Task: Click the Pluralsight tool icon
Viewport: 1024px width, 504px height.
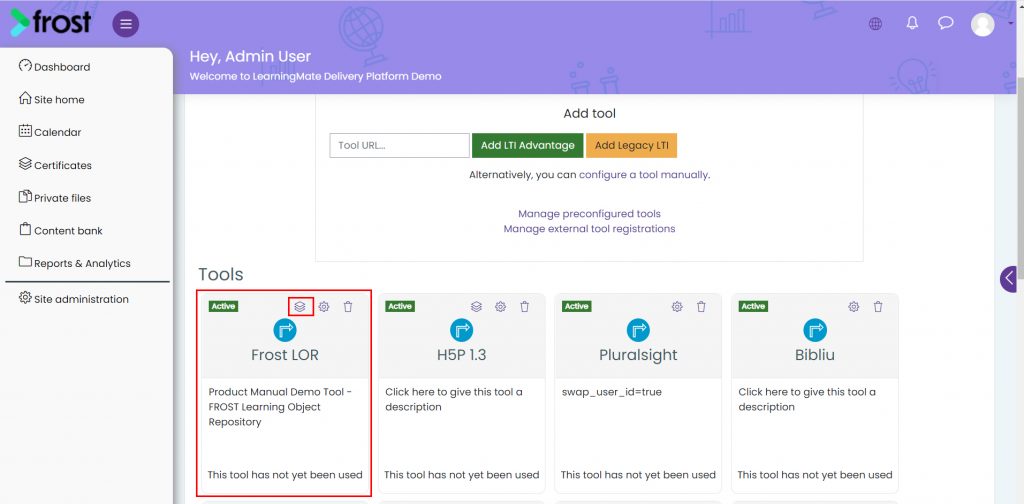Action: 638,330
